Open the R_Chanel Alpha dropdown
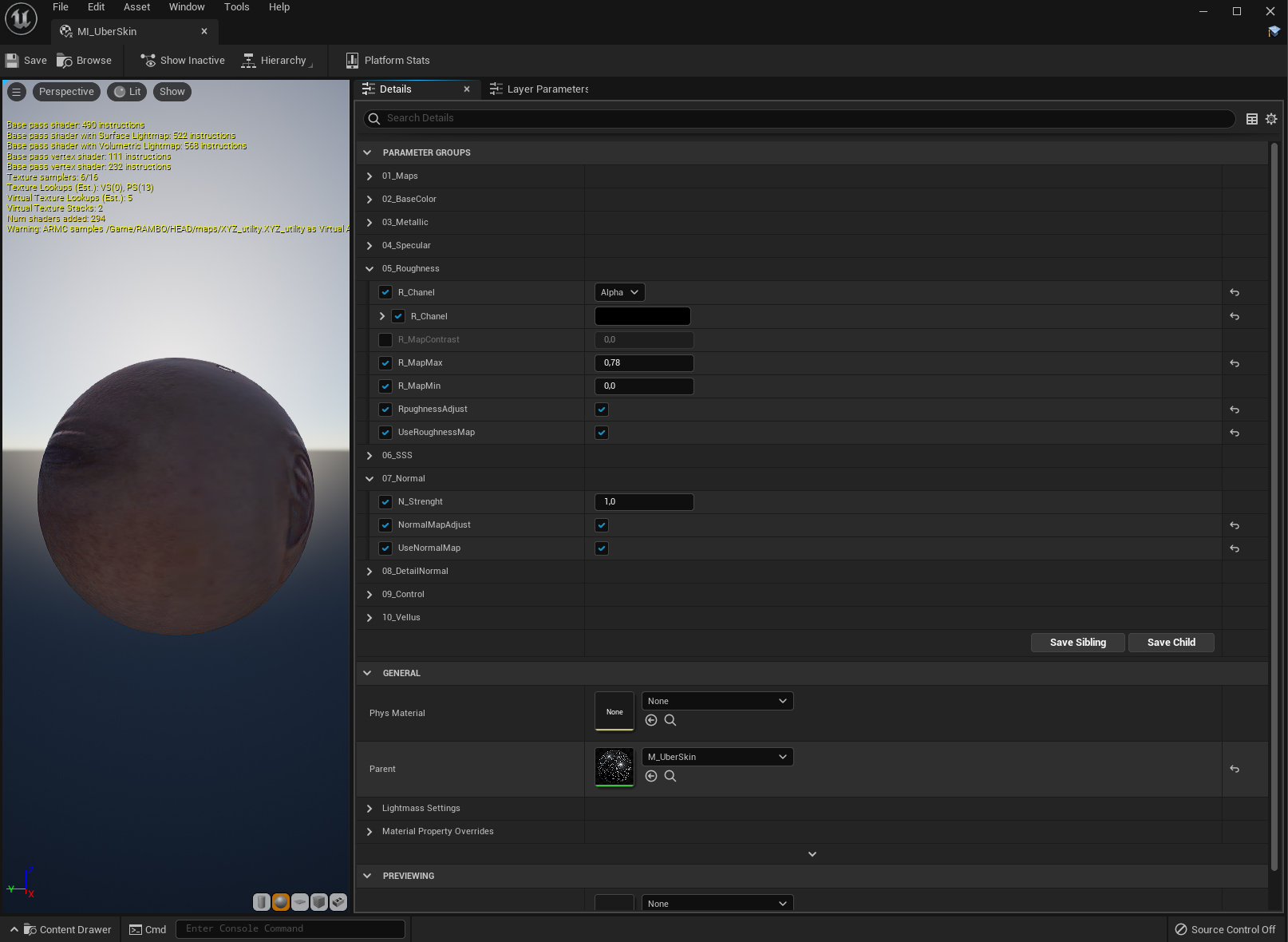The image size is (1288, 942). click(x=619, y=293)
